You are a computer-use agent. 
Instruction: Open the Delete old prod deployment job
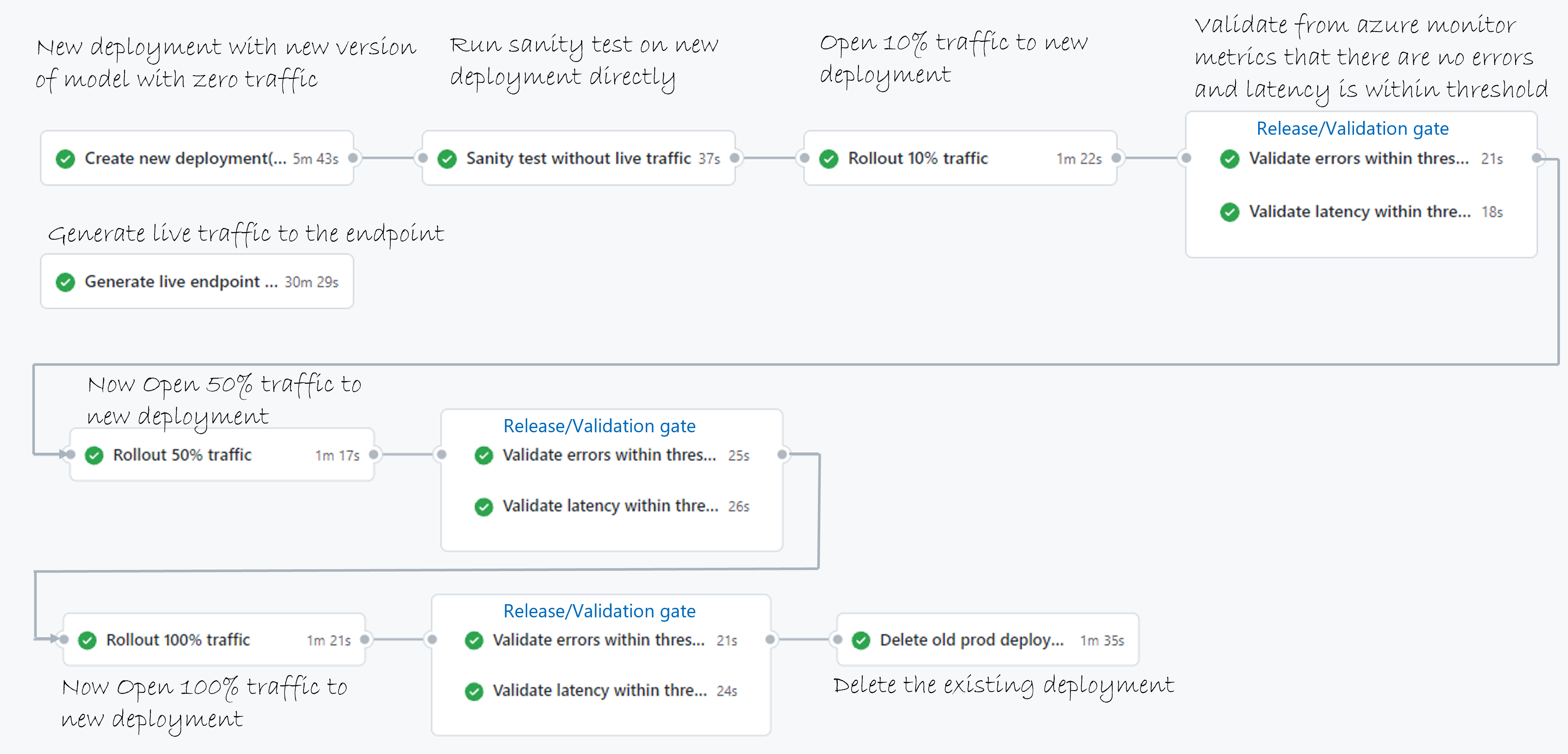click(x=971, y=640)
